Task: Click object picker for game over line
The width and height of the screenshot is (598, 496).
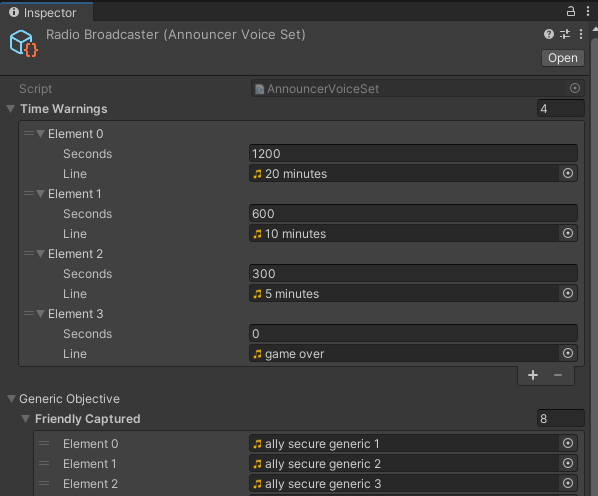Action: [x=568, y=353]
